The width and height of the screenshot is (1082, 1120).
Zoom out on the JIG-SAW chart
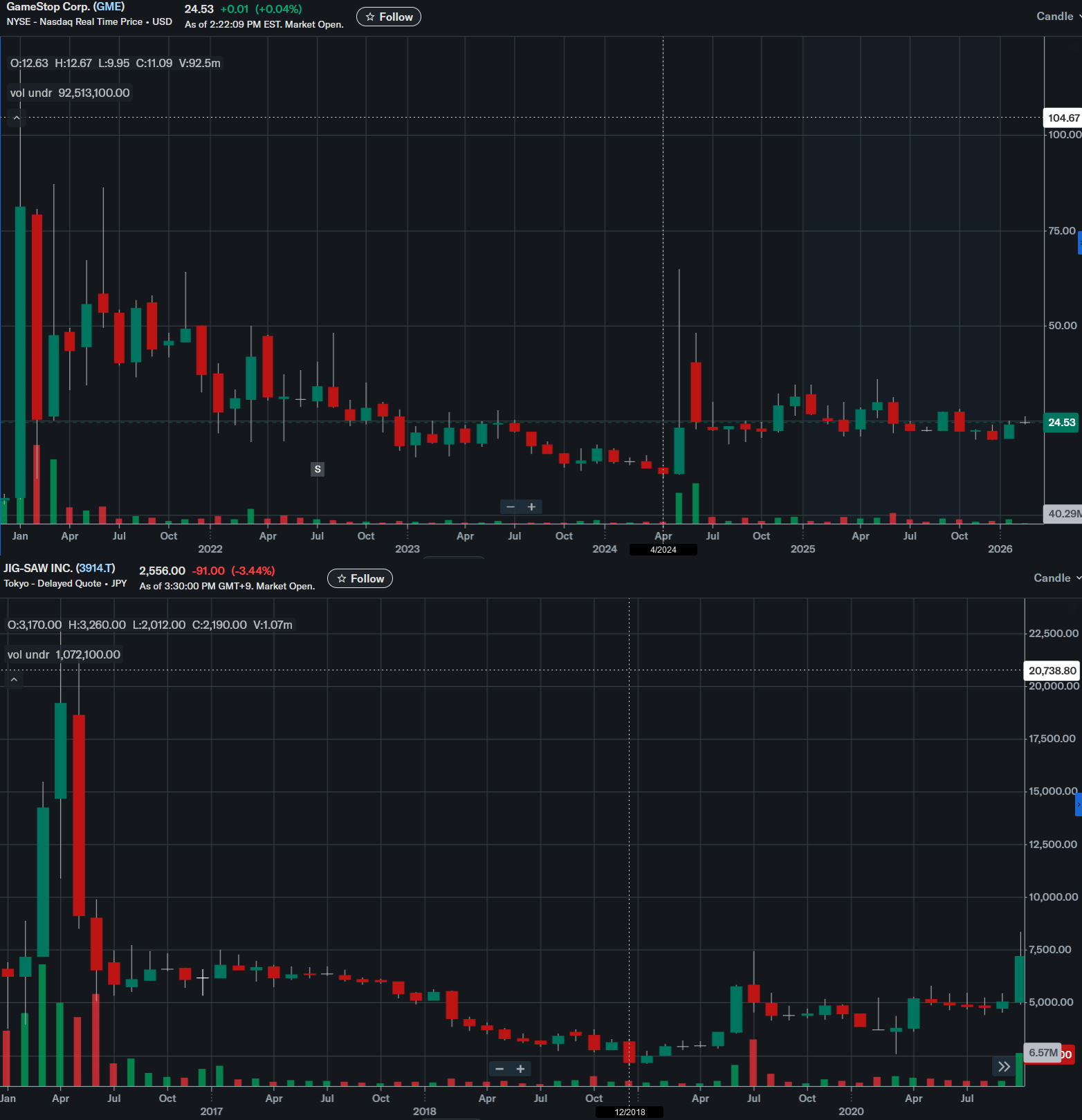(x=499, y=1069)
